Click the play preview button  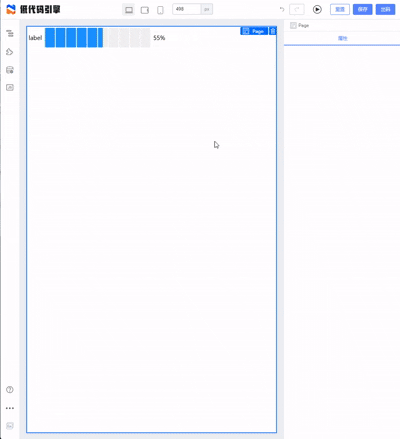[x=317, y=9]
